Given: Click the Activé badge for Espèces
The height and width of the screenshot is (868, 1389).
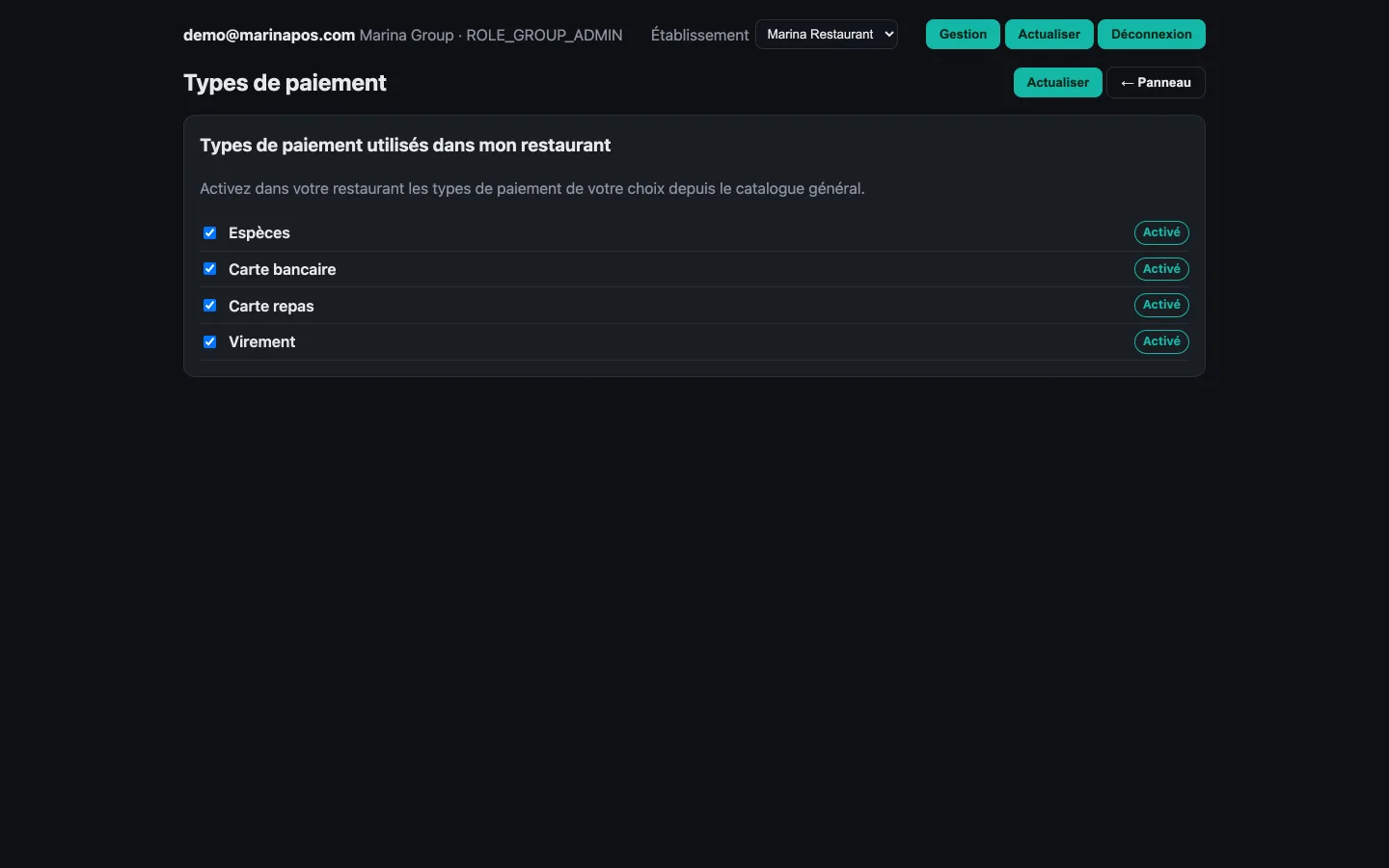Looking at the screenshot, I should click(x=1161, y=232).
